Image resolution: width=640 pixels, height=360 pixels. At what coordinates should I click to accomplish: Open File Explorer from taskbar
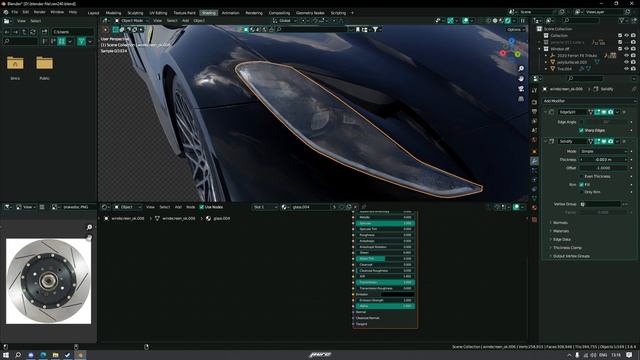click(55, 355)
